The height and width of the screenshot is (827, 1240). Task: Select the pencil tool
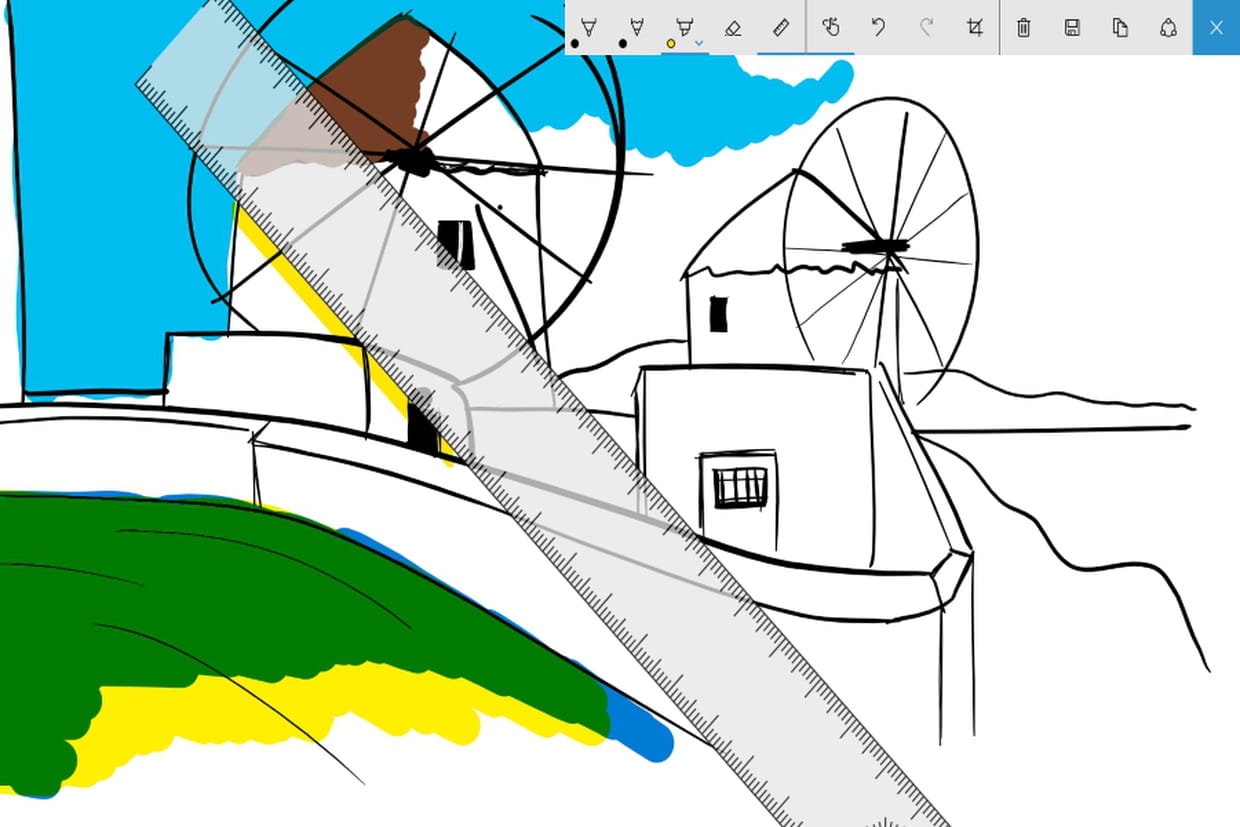636,28
